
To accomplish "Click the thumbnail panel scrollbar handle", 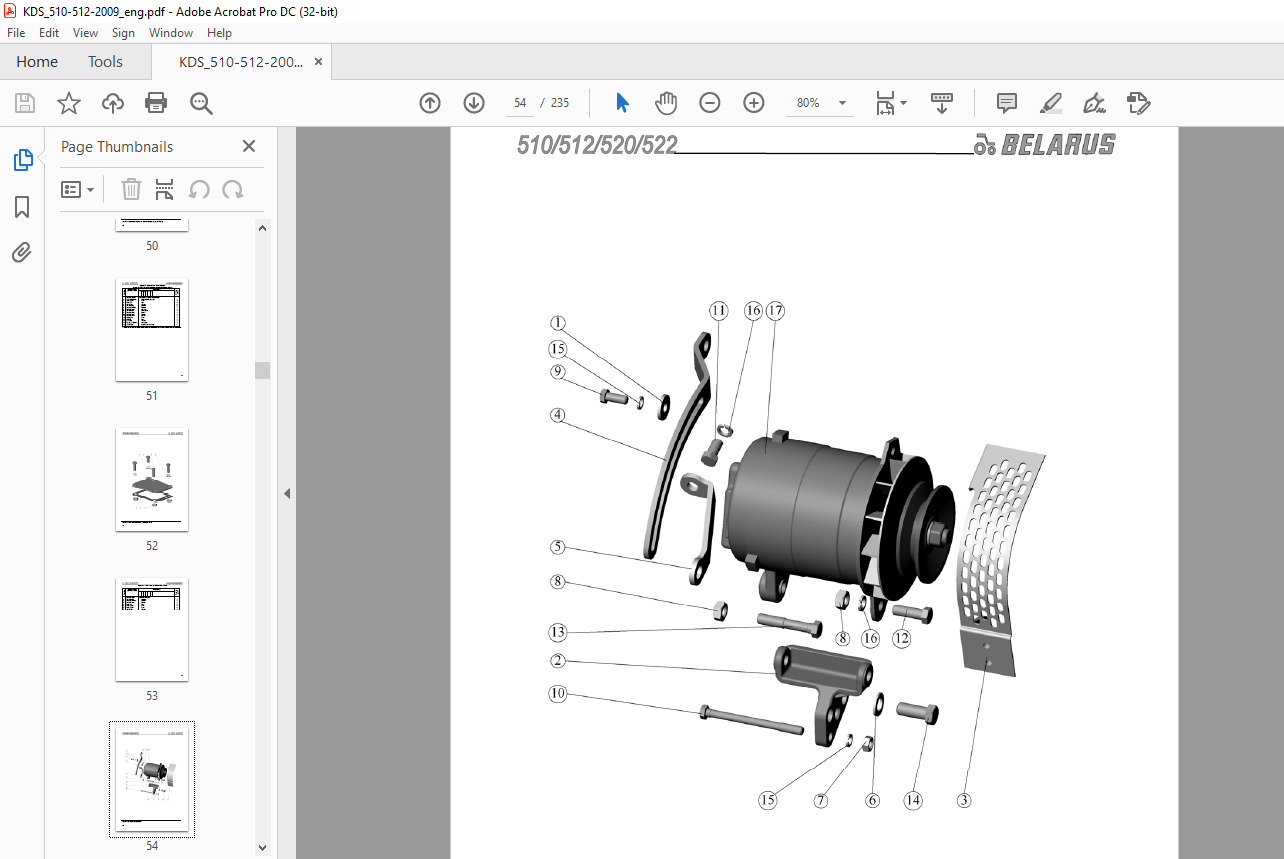I will (x=263, y=370).
